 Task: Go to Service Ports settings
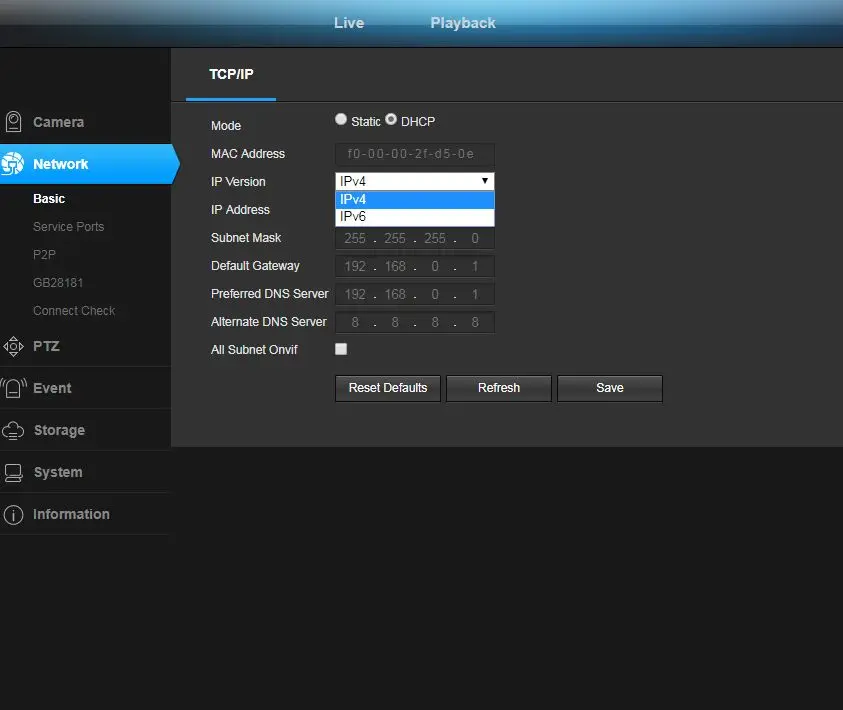(x=69, y=227)
